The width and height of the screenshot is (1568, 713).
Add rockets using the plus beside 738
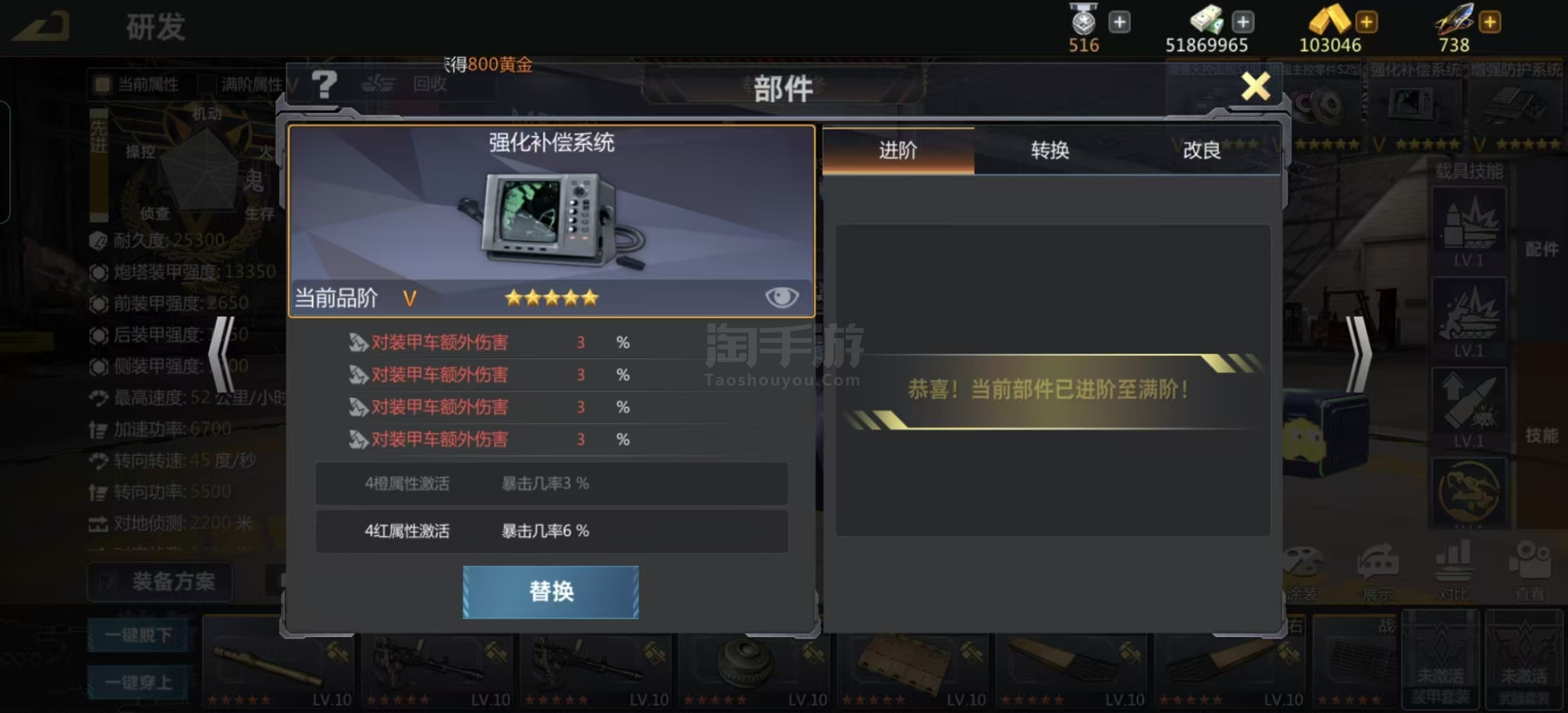coord(1490,22)
